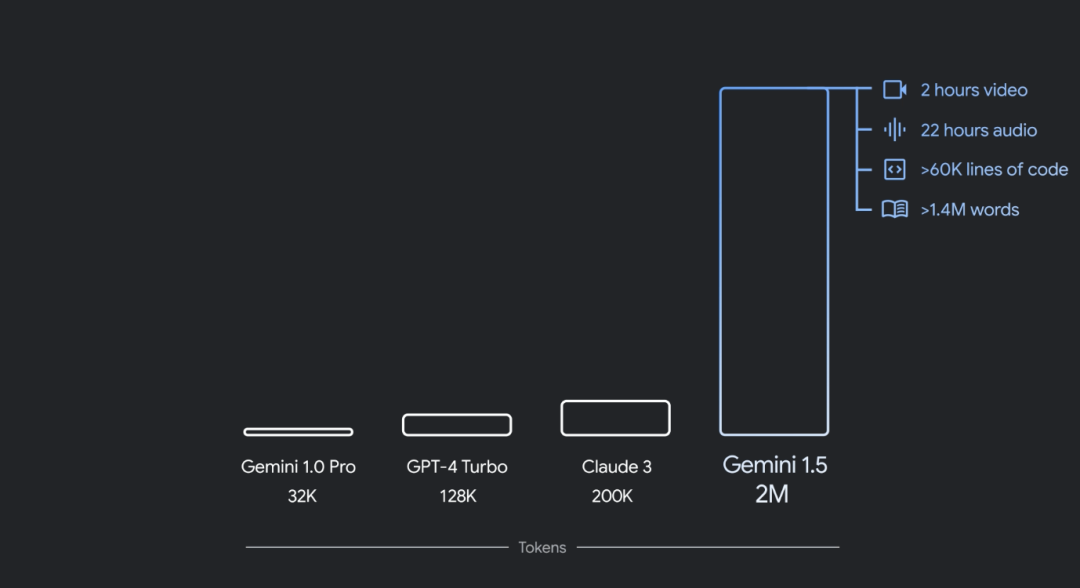Click the ">1.4M words" text

pyautogui.click(x=969, y=209)
